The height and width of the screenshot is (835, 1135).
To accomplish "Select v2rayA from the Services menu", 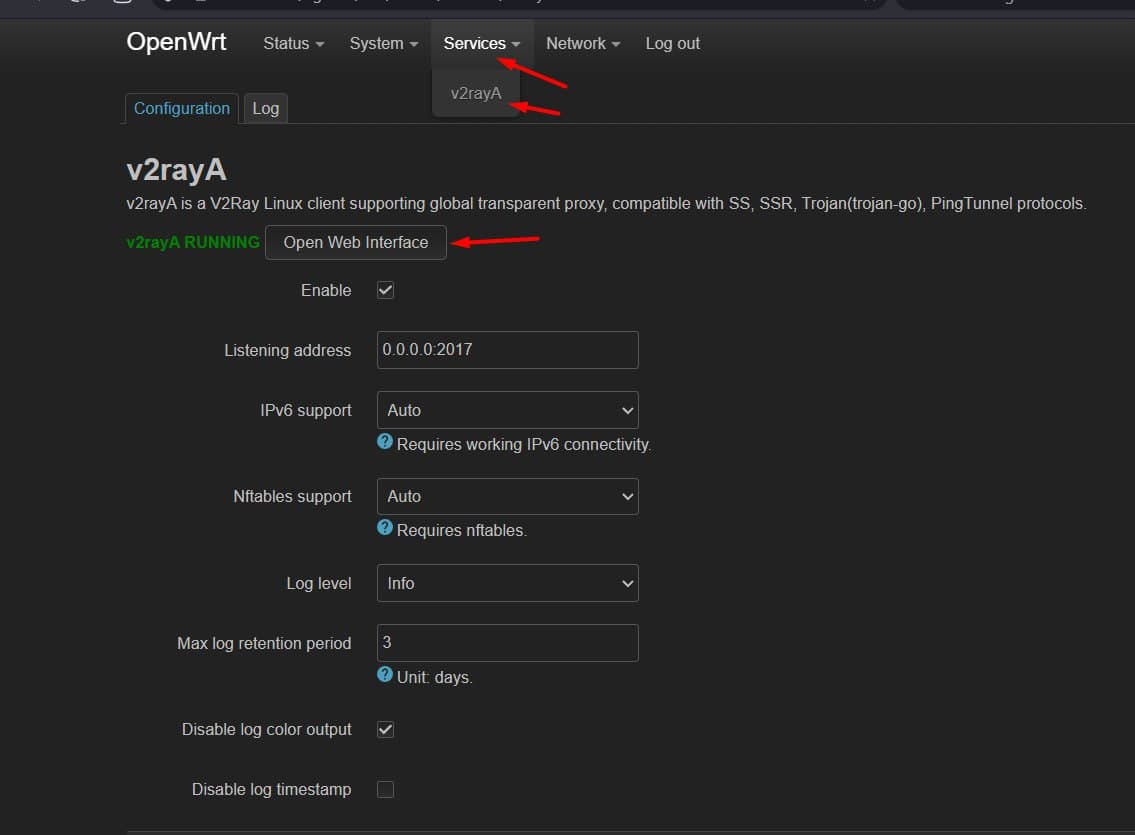I will (476, 92).
